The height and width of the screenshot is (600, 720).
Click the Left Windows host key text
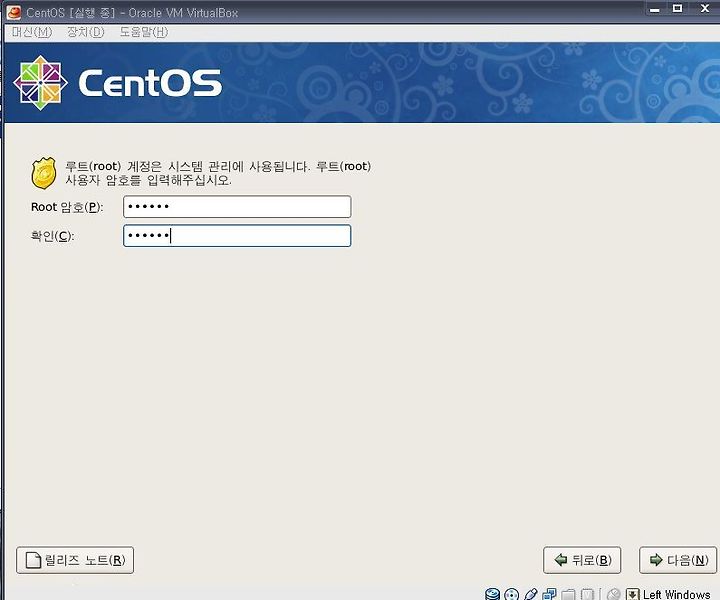pos(676,594)
